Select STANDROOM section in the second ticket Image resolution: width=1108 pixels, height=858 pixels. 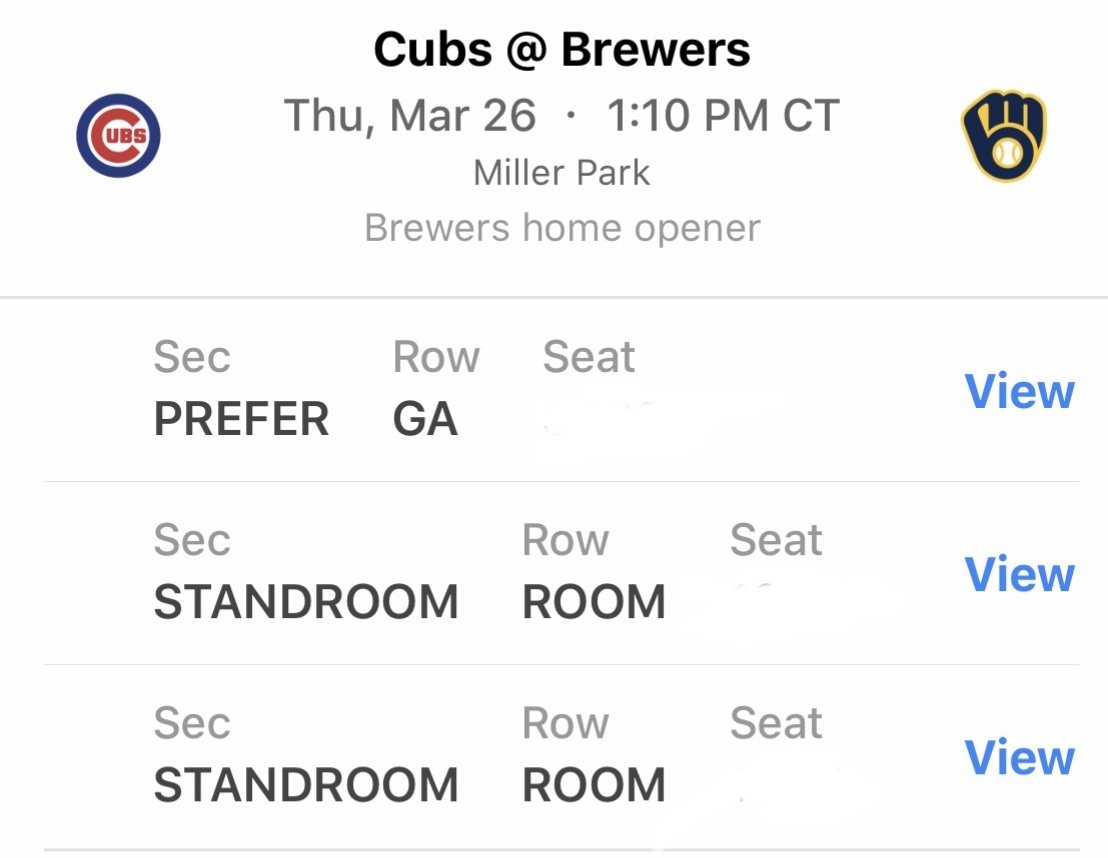(x=306, y=601)
